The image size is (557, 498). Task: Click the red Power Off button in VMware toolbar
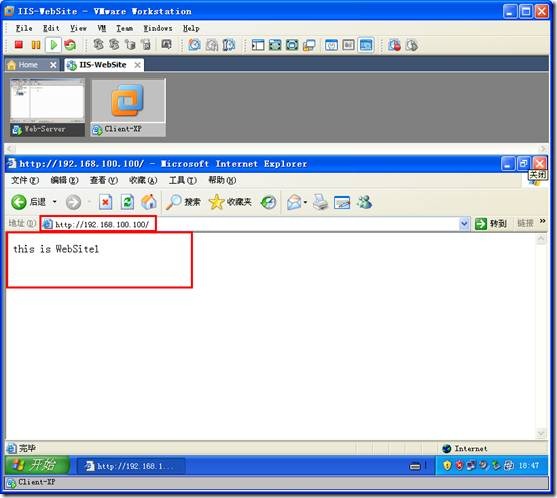(19, 45)
